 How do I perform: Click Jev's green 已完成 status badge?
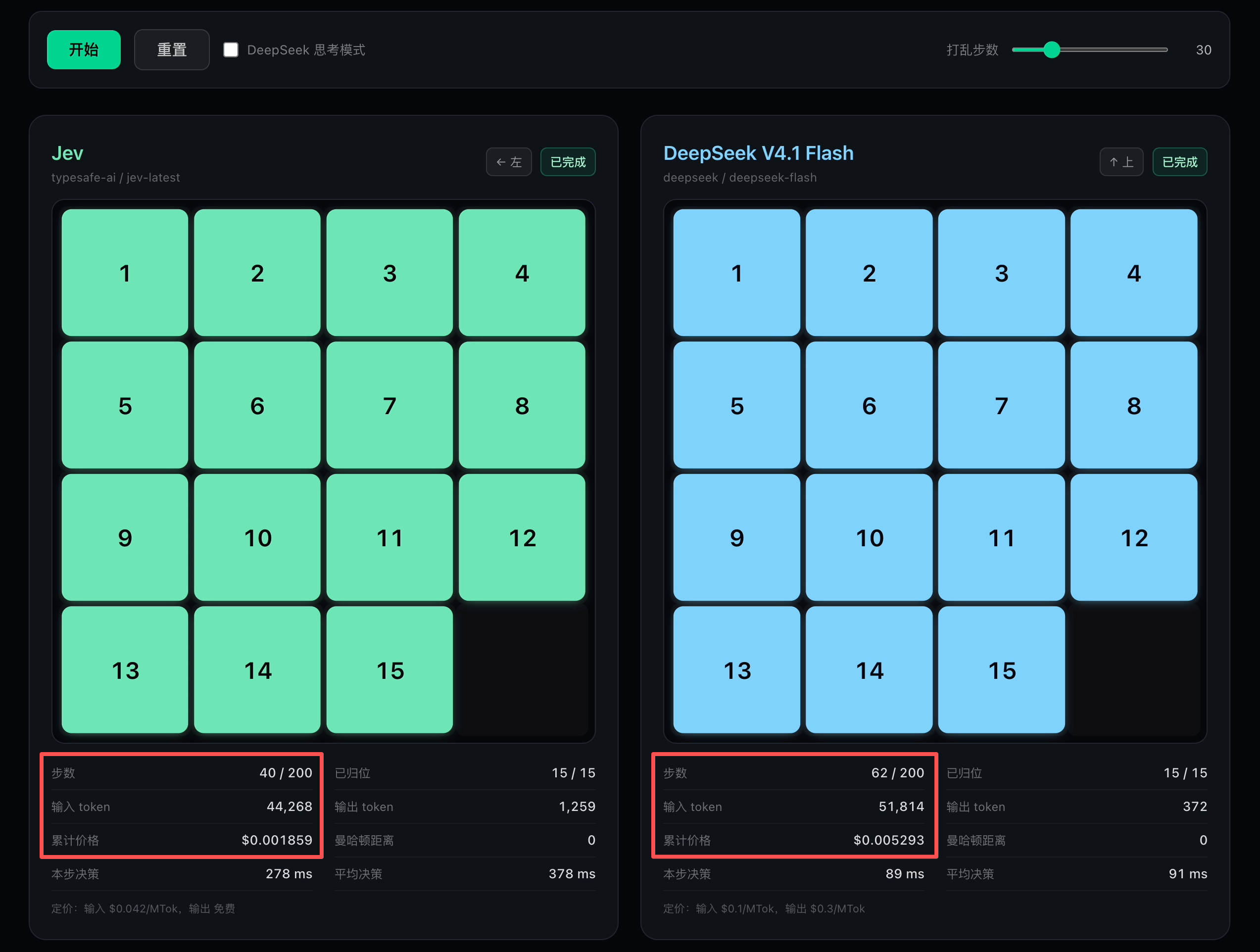tap(568, 162)
